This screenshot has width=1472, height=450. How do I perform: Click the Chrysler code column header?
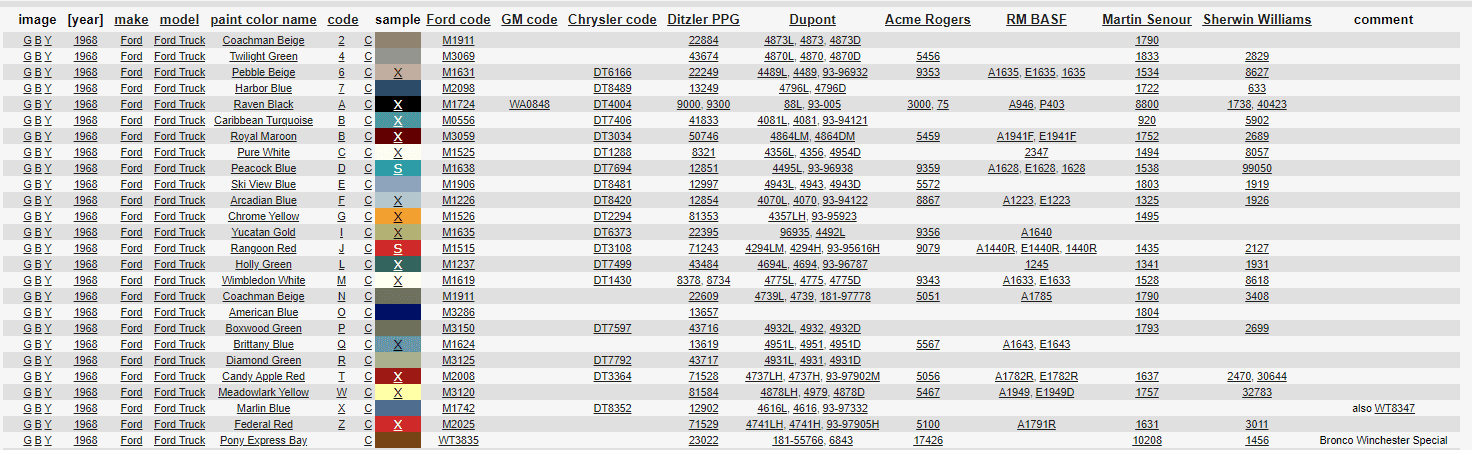click(612, 20)
